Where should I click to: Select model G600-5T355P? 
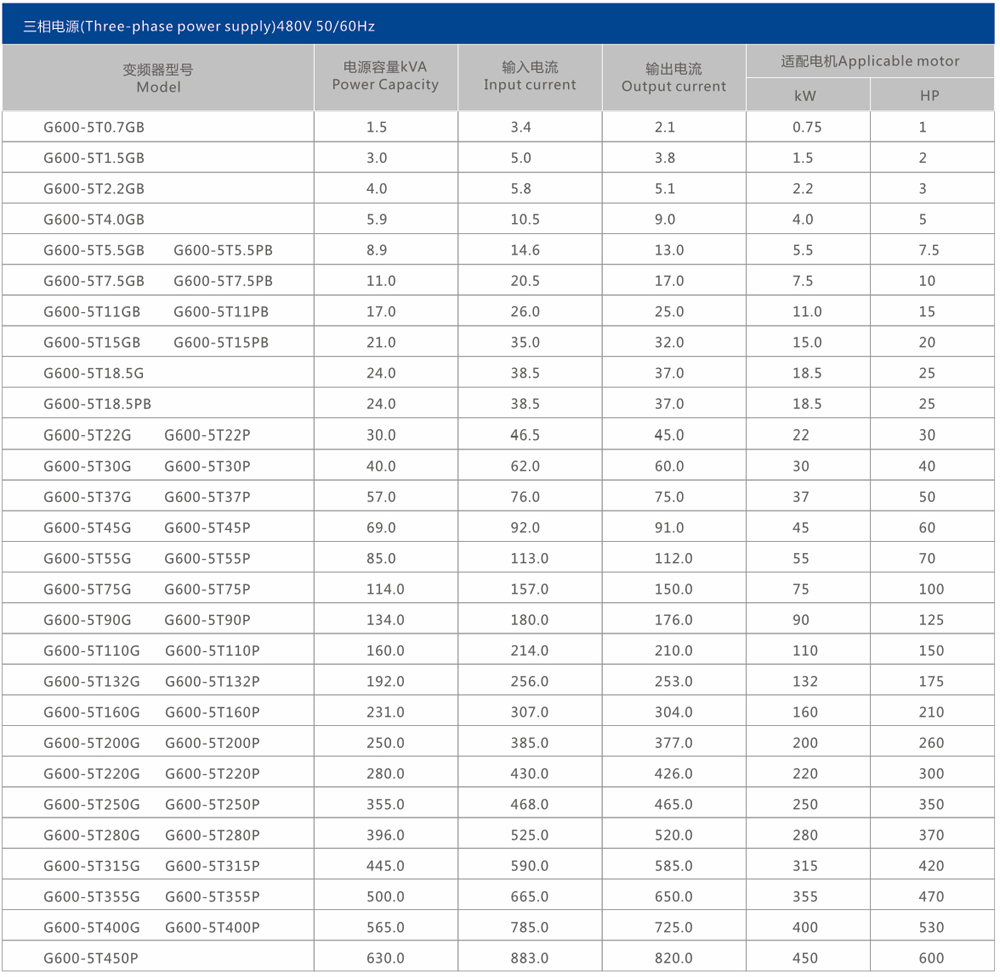click(212, 897)
